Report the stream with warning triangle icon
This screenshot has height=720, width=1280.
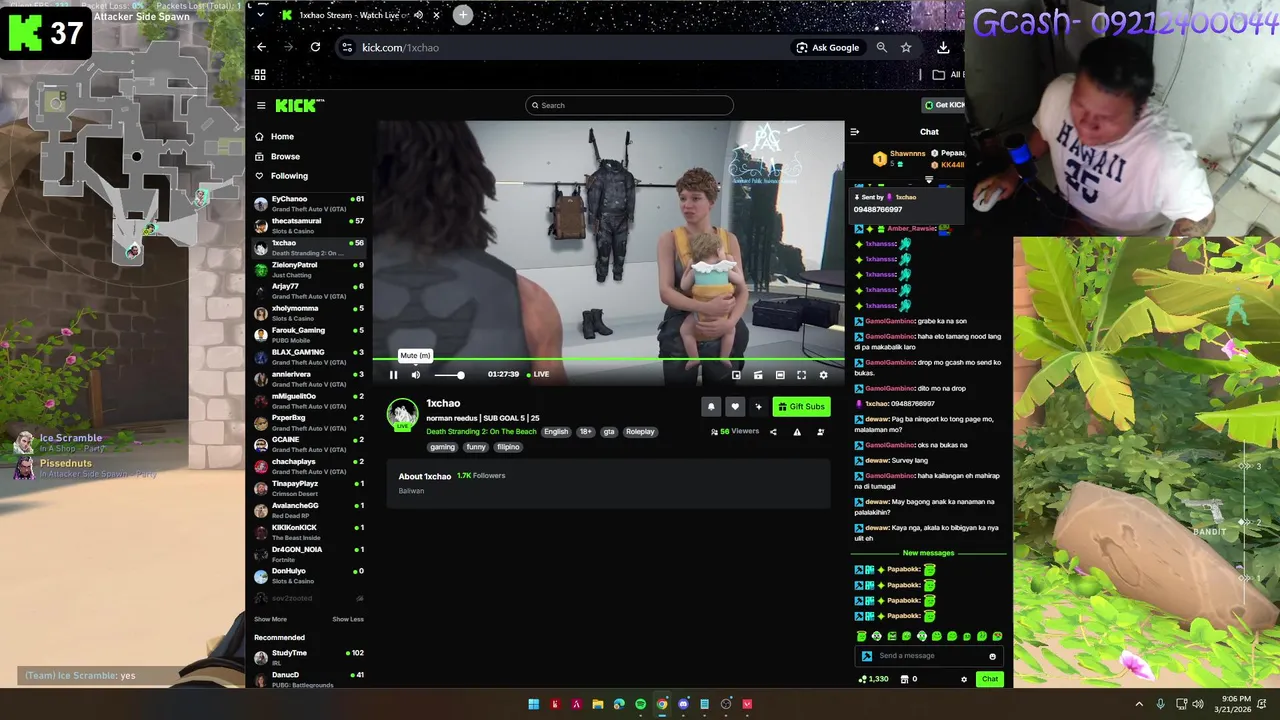point(797,432)
